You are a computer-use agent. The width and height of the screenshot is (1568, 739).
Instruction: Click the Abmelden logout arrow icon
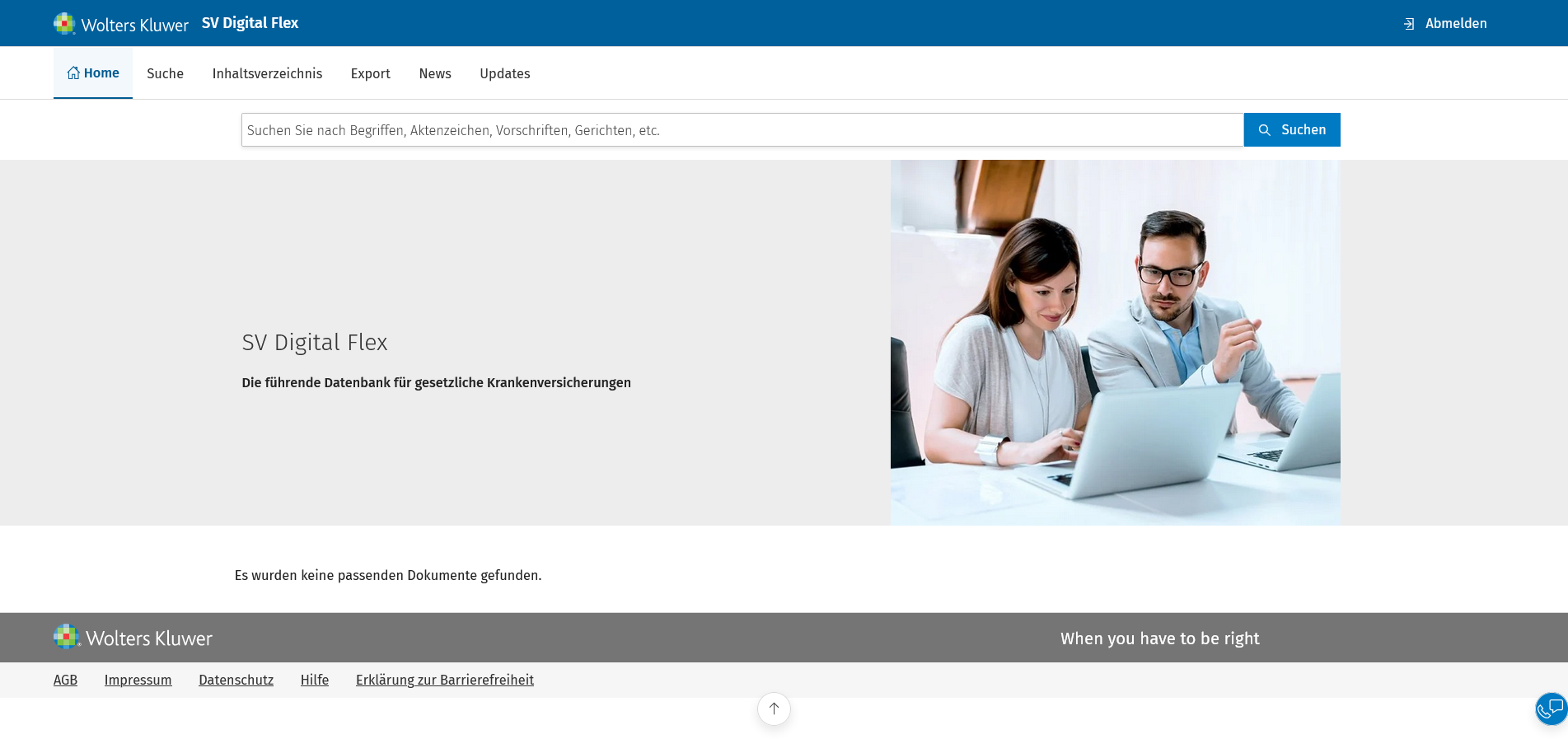pyautogui.click(x=1409, y=24)
